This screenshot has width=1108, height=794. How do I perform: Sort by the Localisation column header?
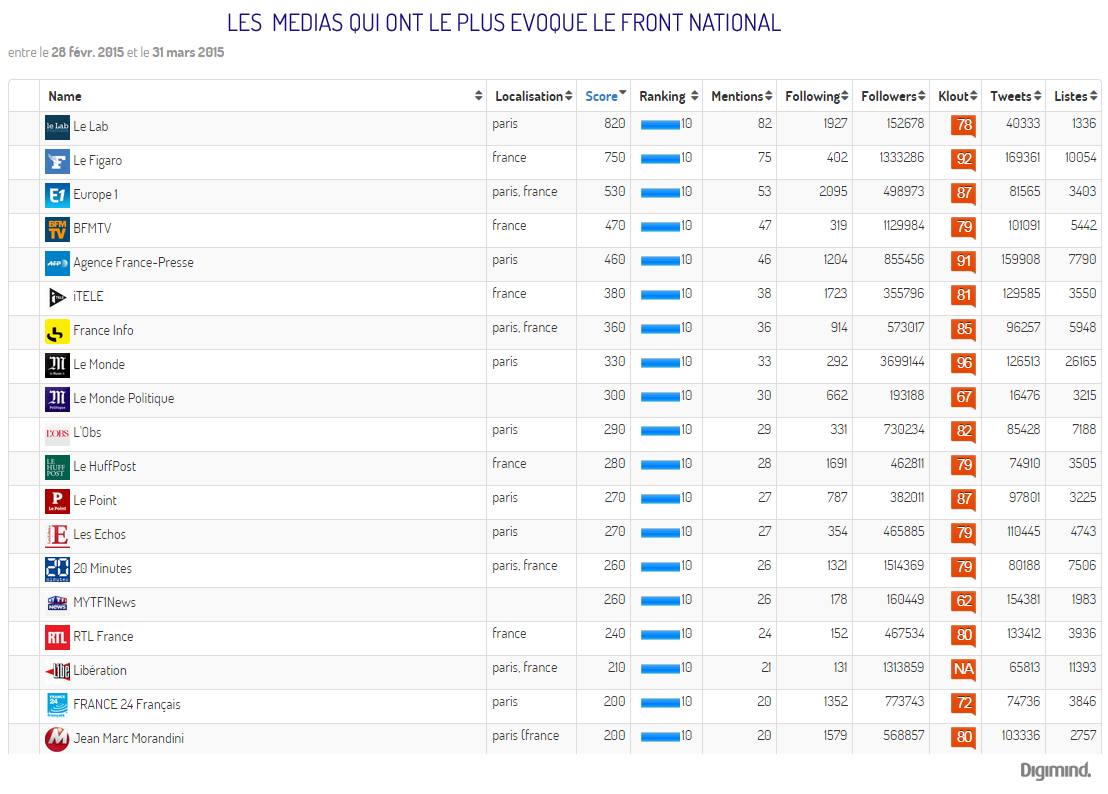(531, 96)
